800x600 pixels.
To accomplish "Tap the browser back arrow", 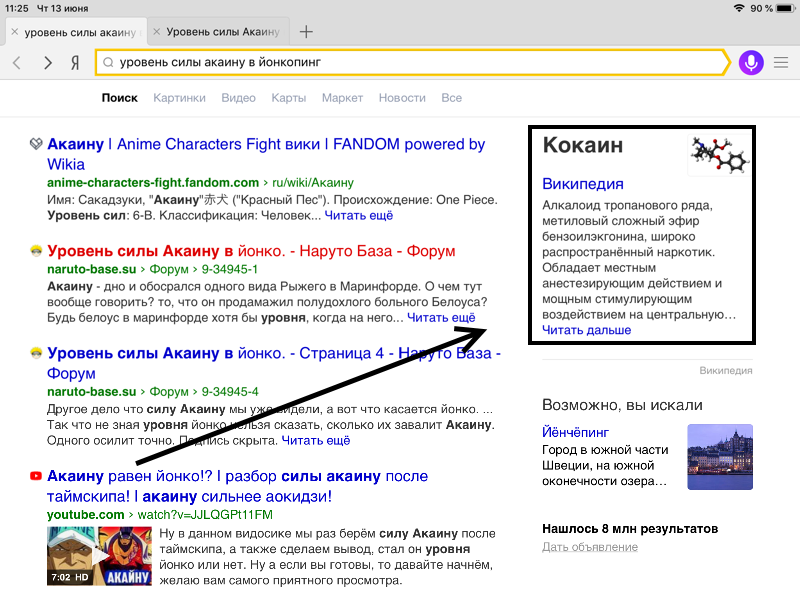I will point(17,63).
